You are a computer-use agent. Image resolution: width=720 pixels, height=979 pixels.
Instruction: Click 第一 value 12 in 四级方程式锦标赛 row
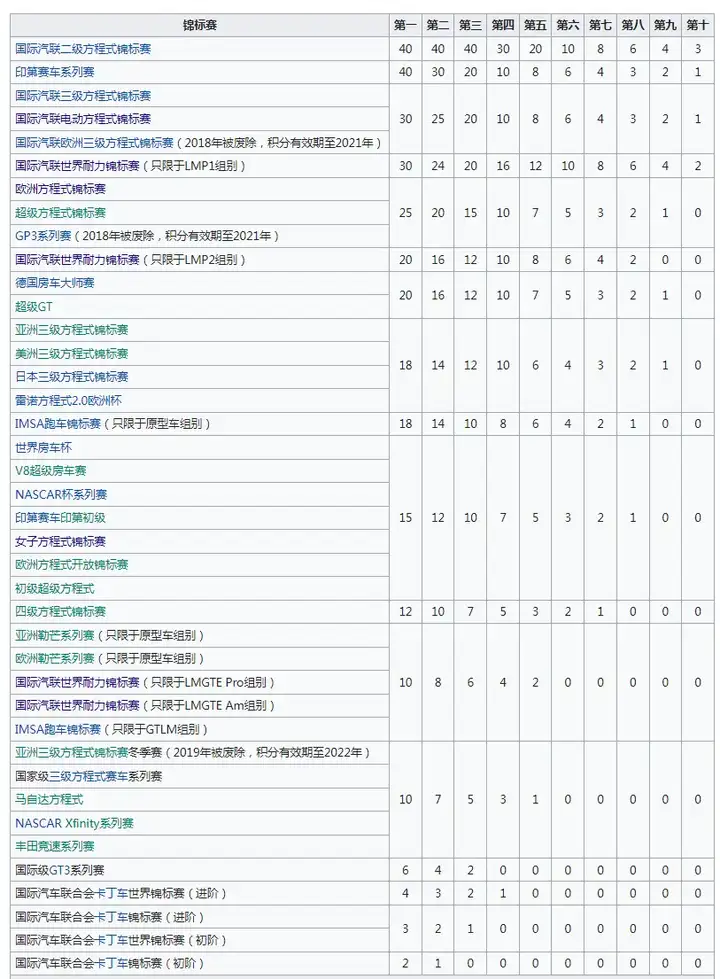(405, 611)
